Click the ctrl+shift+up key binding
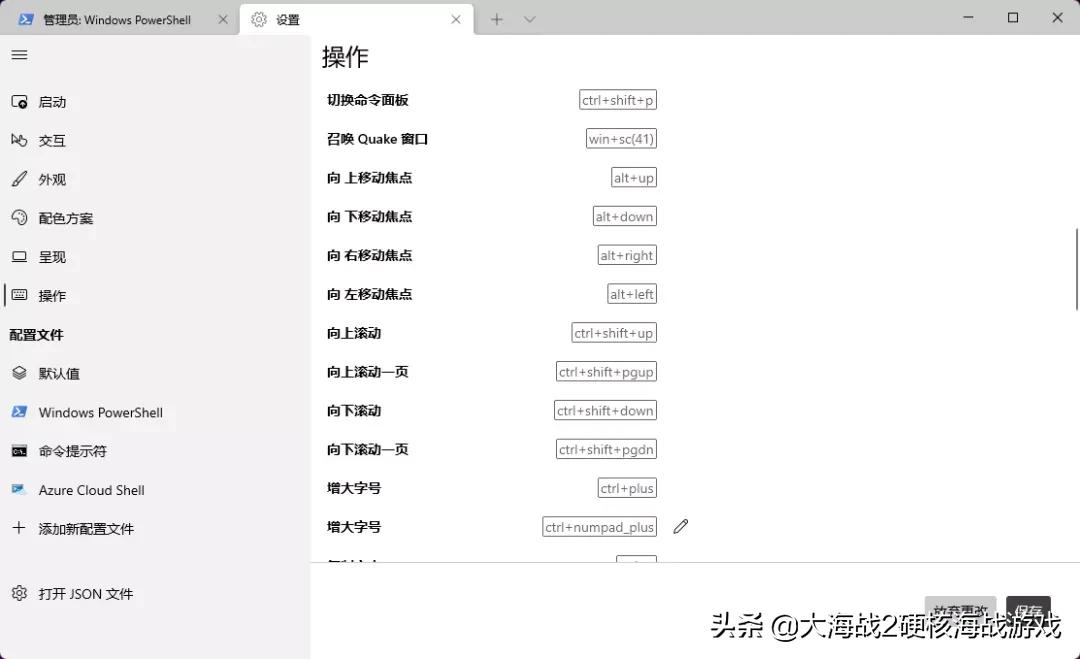Screen dimensions: 1080x659 [614, 333]
